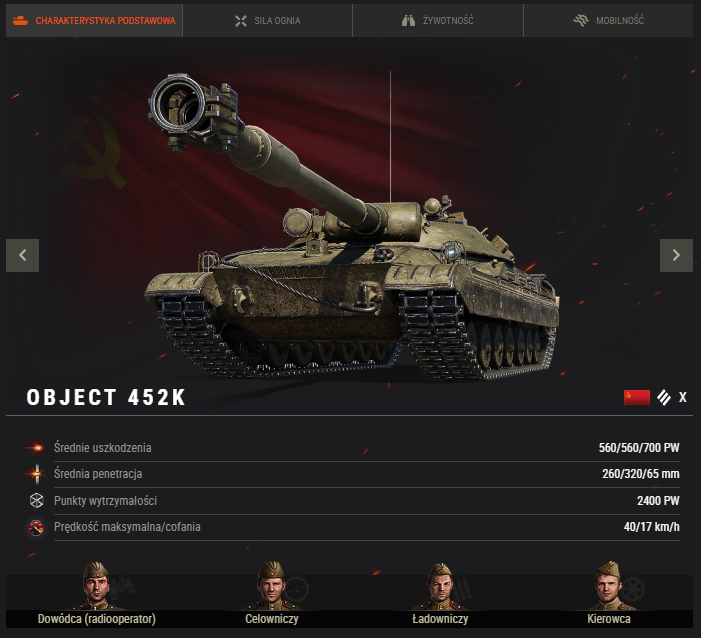
Task: Click the average damage icon
Action: (36, 448)
